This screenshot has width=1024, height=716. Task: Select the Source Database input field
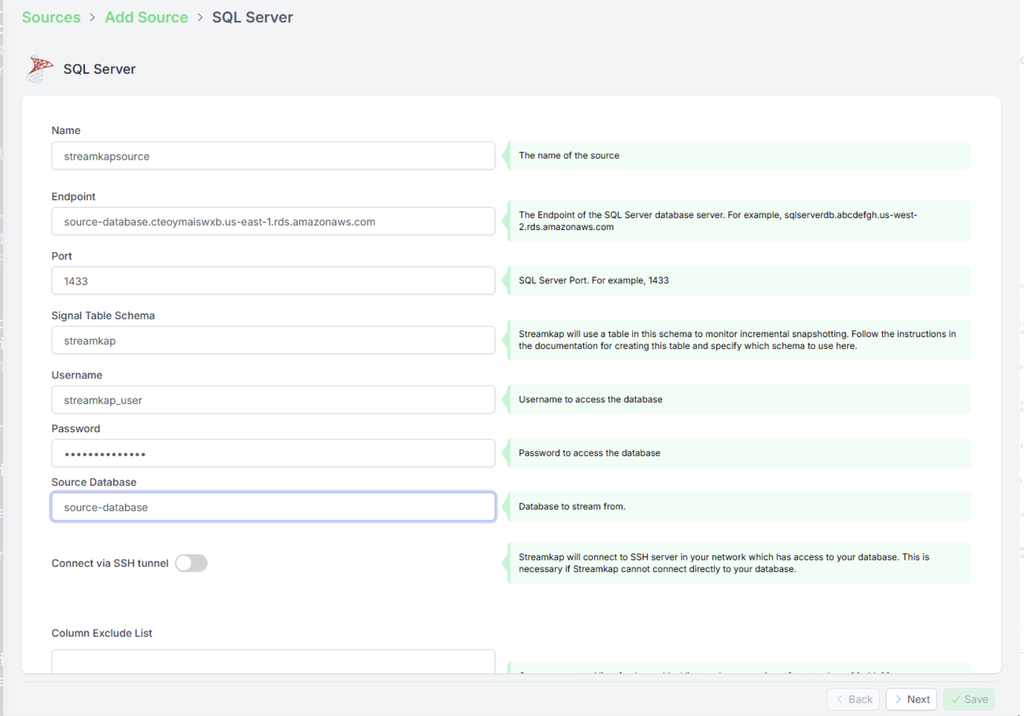pos(273,506)
